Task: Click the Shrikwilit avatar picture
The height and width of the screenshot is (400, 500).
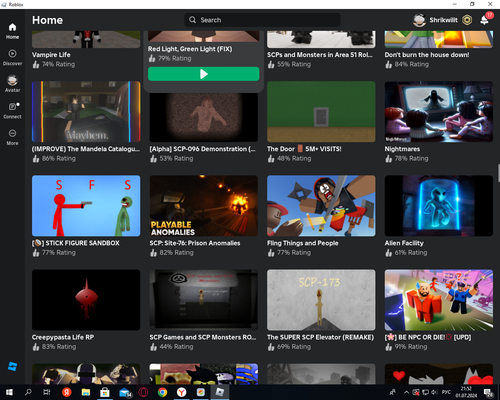Action: tap(419, 20)
